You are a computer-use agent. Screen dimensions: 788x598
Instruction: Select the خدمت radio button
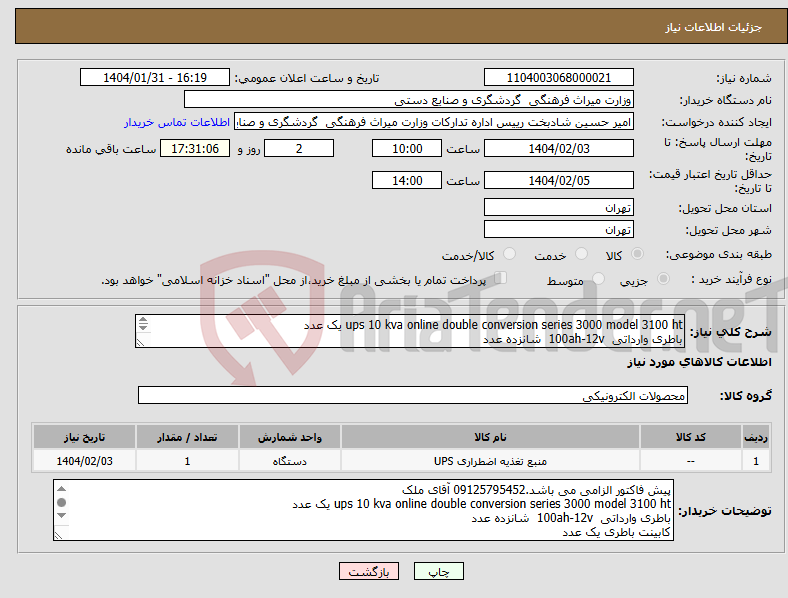[581, 254]
